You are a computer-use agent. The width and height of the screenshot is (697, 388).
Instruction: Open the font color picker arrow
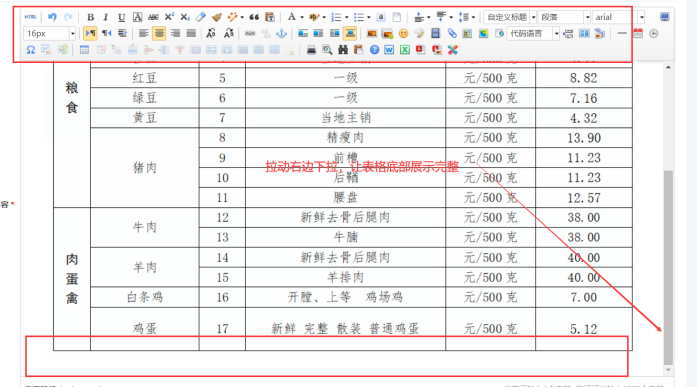[x=301, y=17]
